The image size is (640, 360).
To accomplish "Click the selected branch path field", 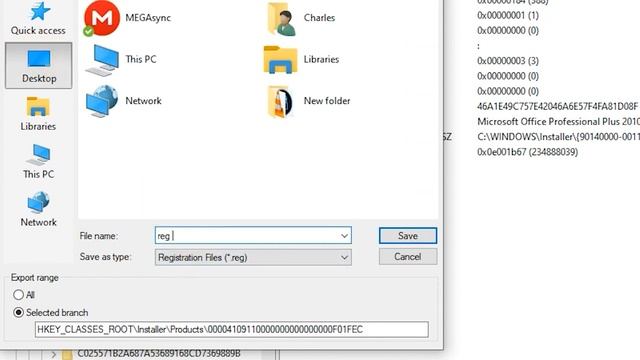I will click(x=232, y=329).
